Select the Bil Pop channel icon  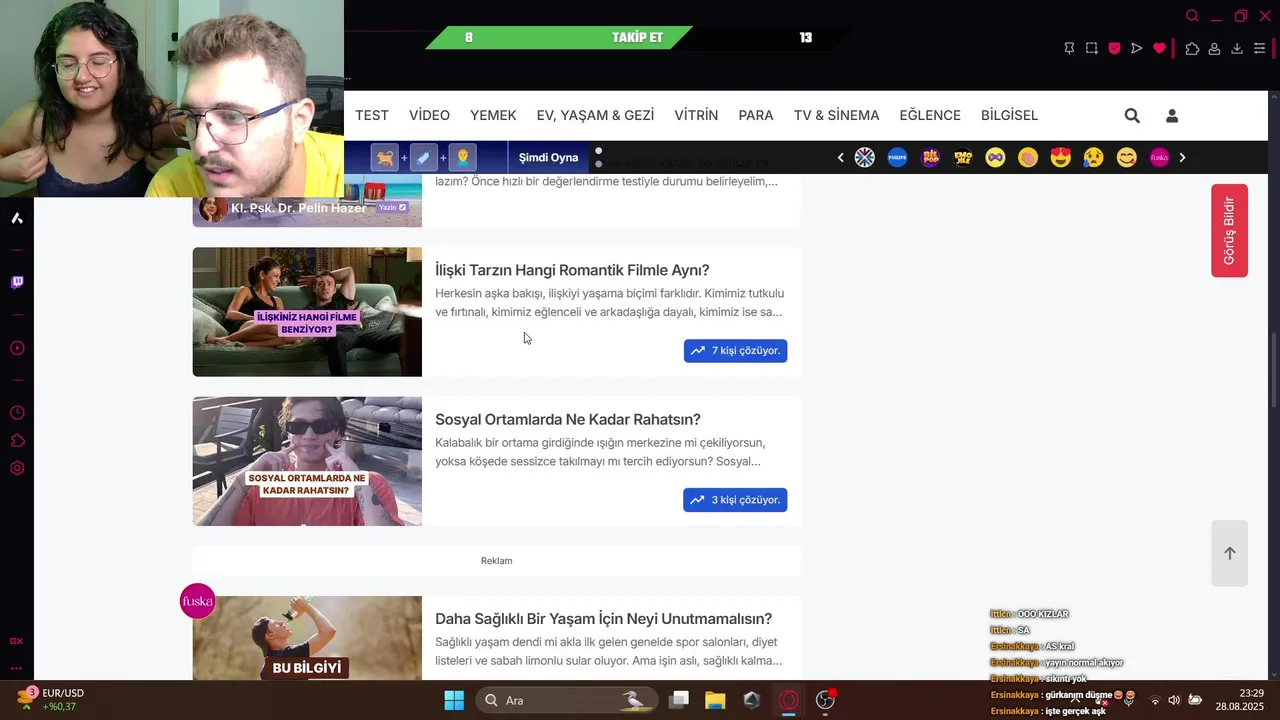point(931,157)
